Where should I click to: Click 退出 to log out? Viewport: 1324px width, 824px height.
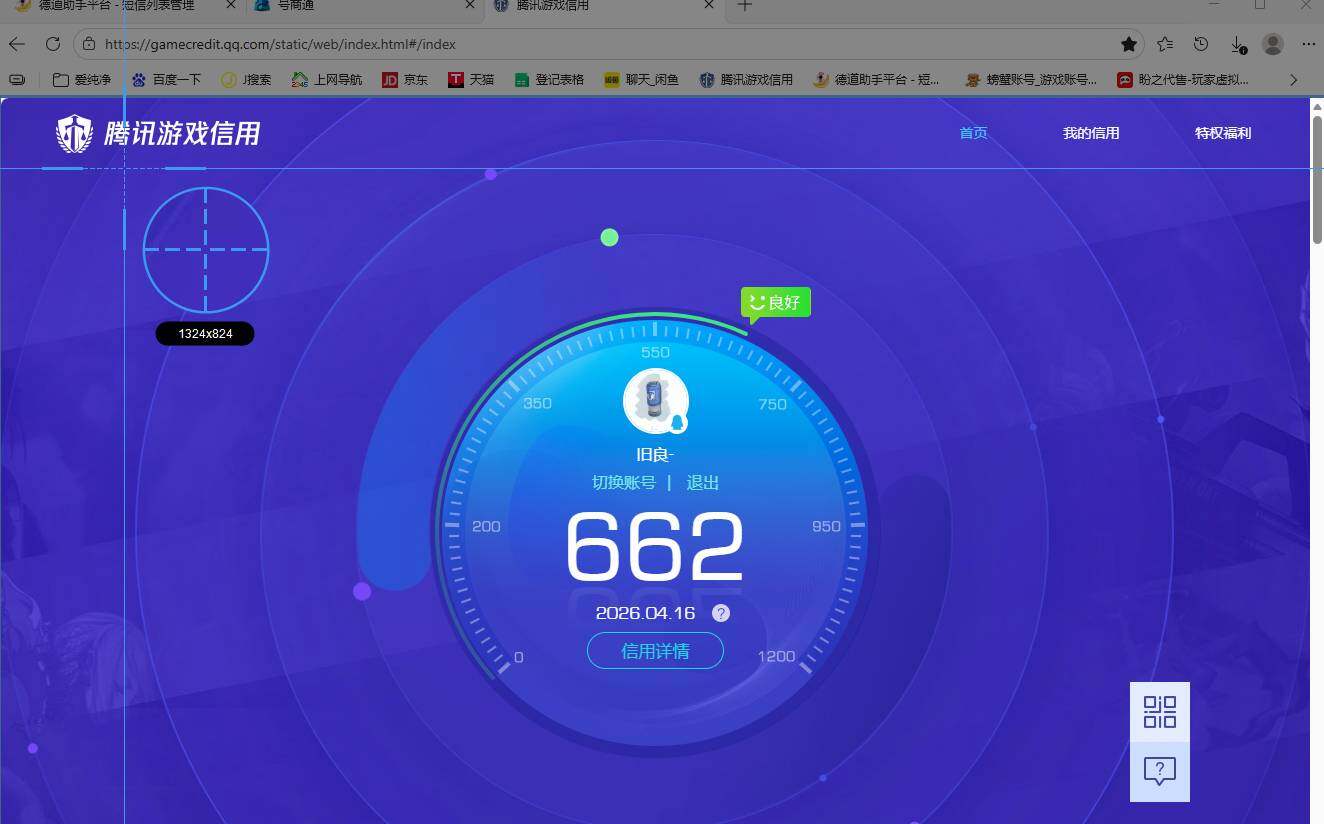coord(702,482)
